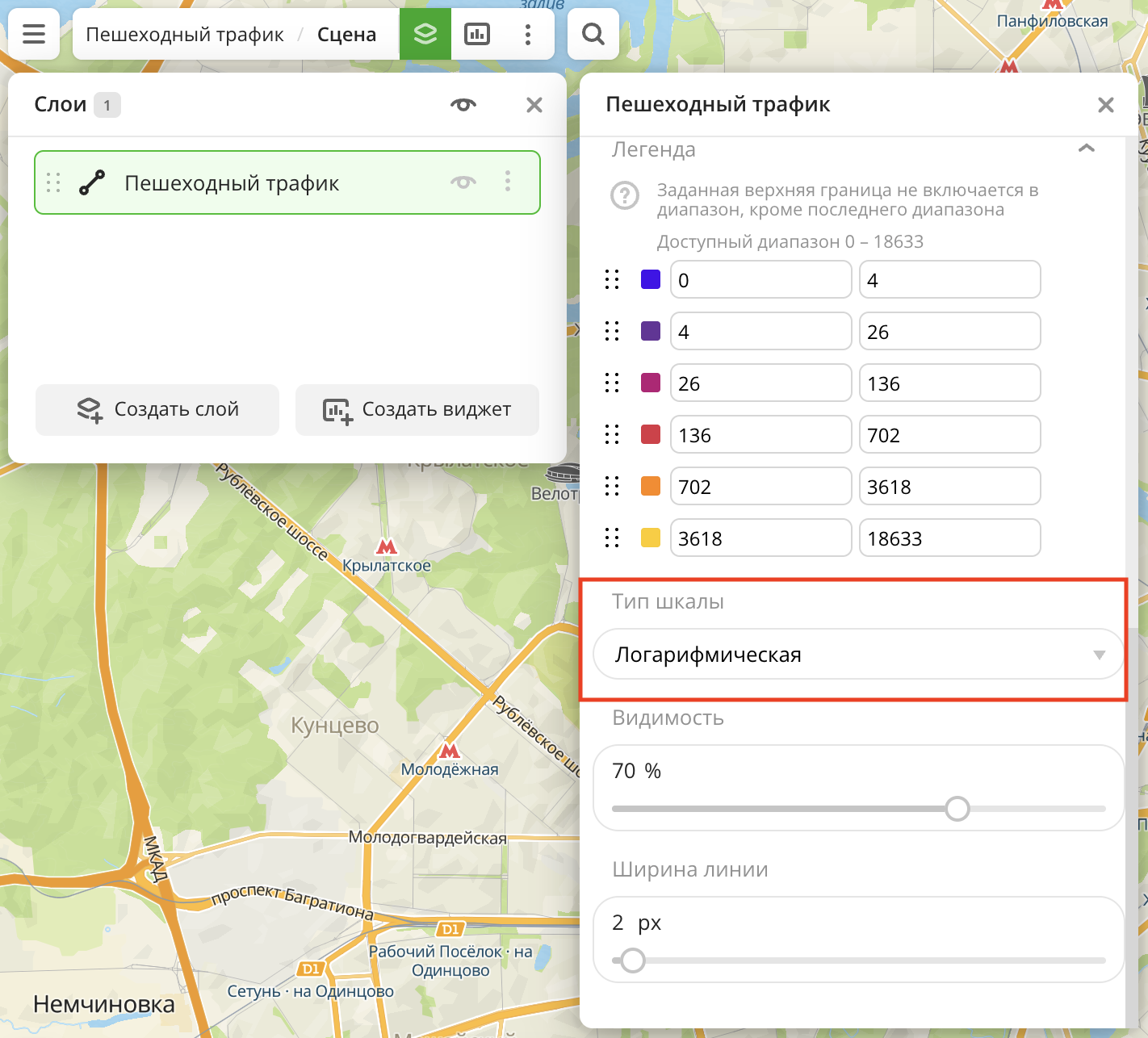Open the scene three-dot options menu
The image size is (1148, 1038).
tap(528, 34)
